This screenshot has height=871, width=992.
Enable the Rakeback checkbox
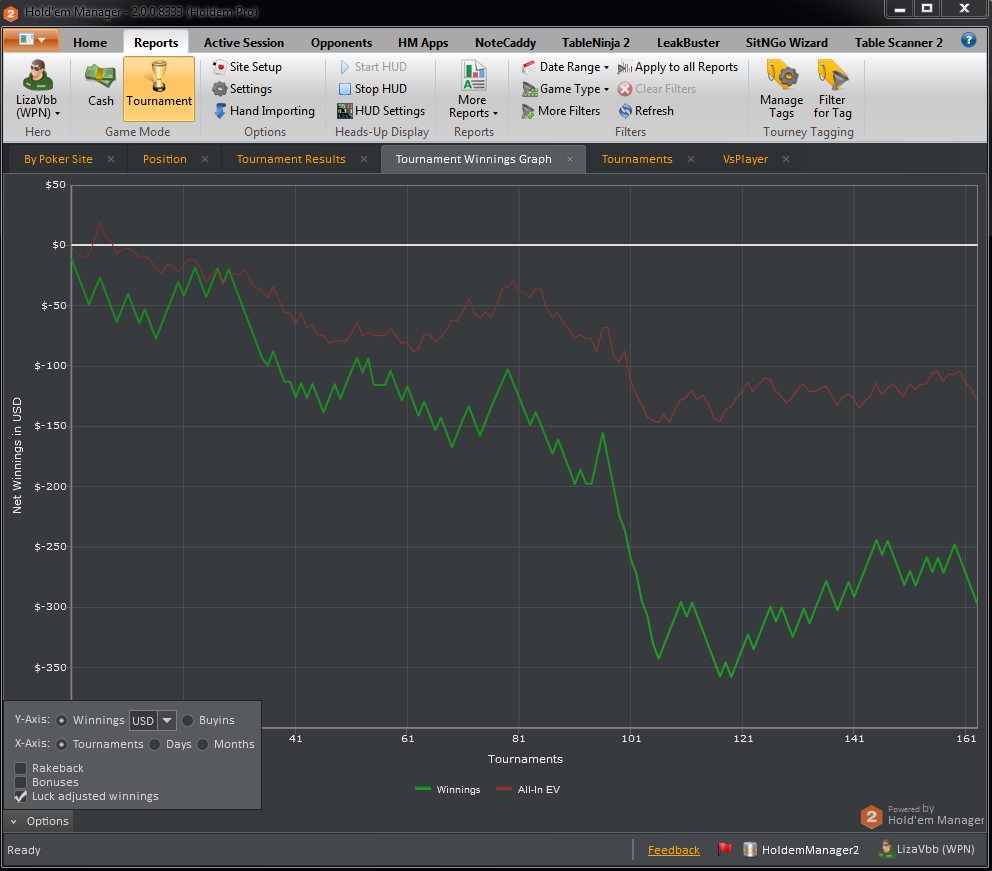pos(20,768)
